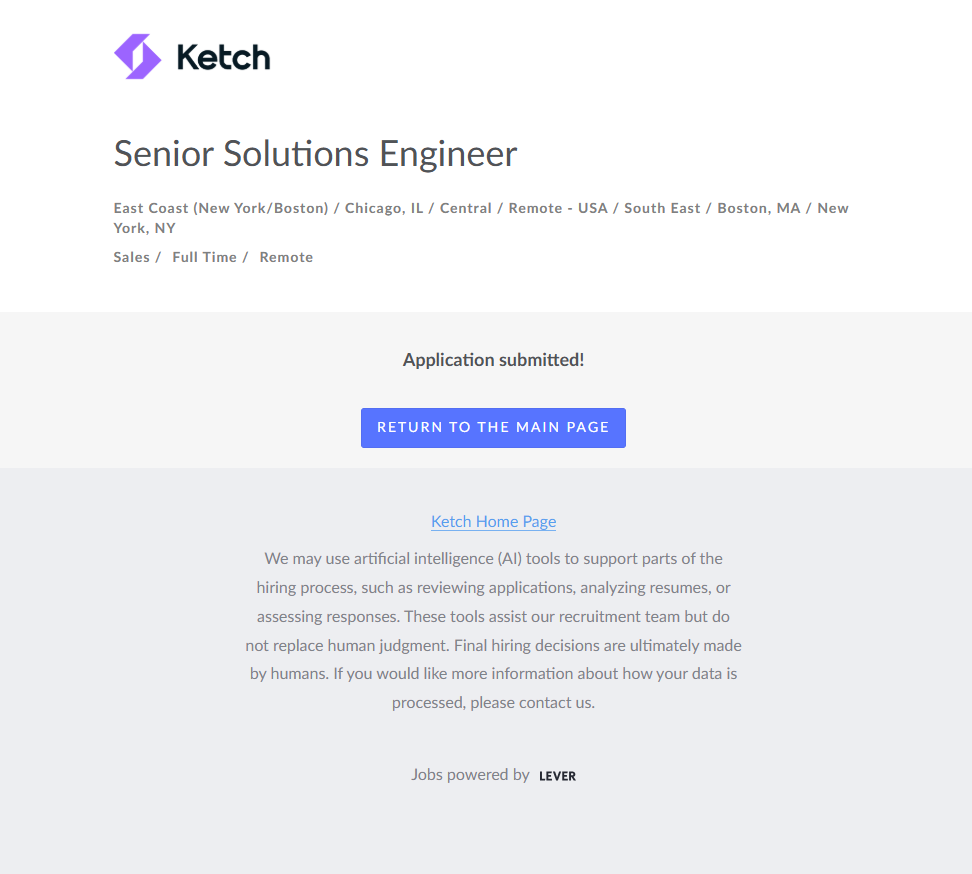
Task: Click the Ketch wordmark text in header
Action: (223, 57)
